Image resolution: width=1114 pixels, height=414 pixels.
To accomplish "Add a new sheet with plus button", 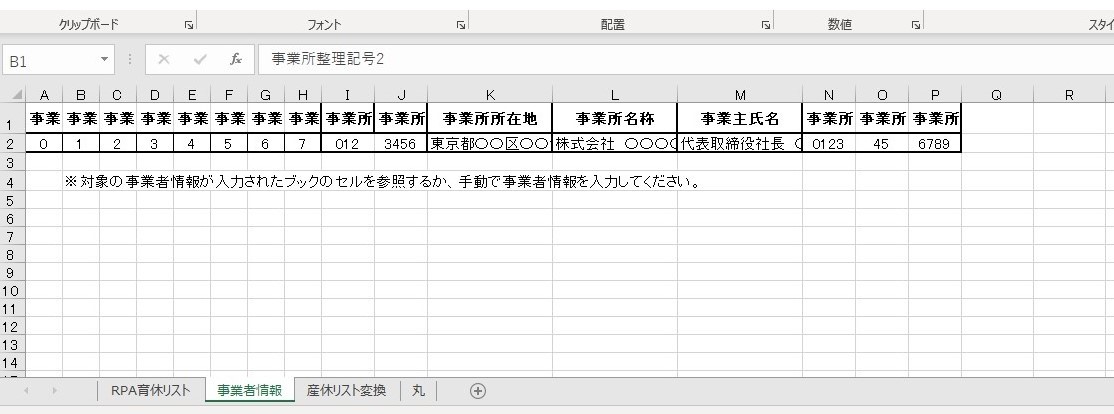I will [x=478, y=390].
